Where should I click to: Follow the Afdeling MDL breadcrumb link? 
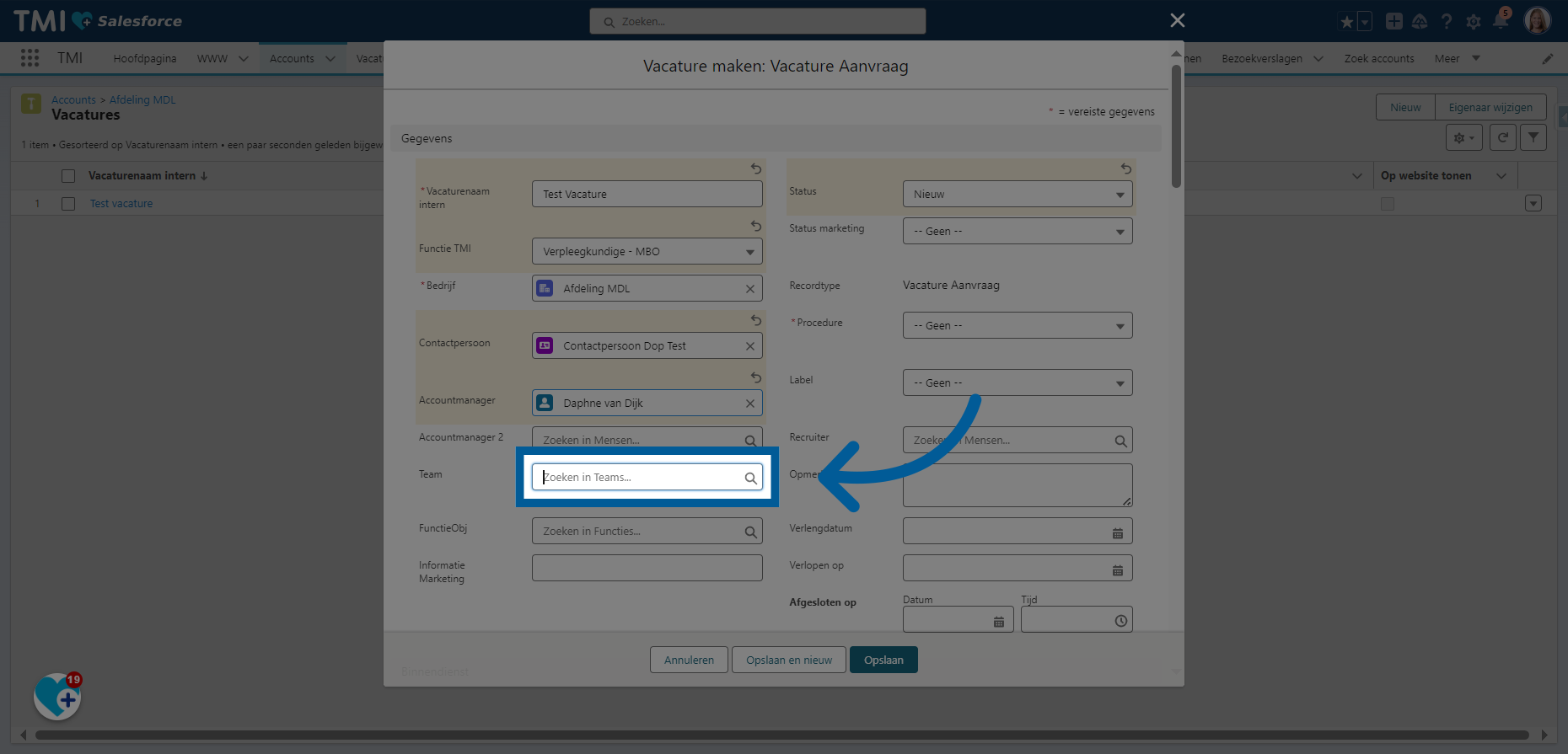(x=142, y=100)
